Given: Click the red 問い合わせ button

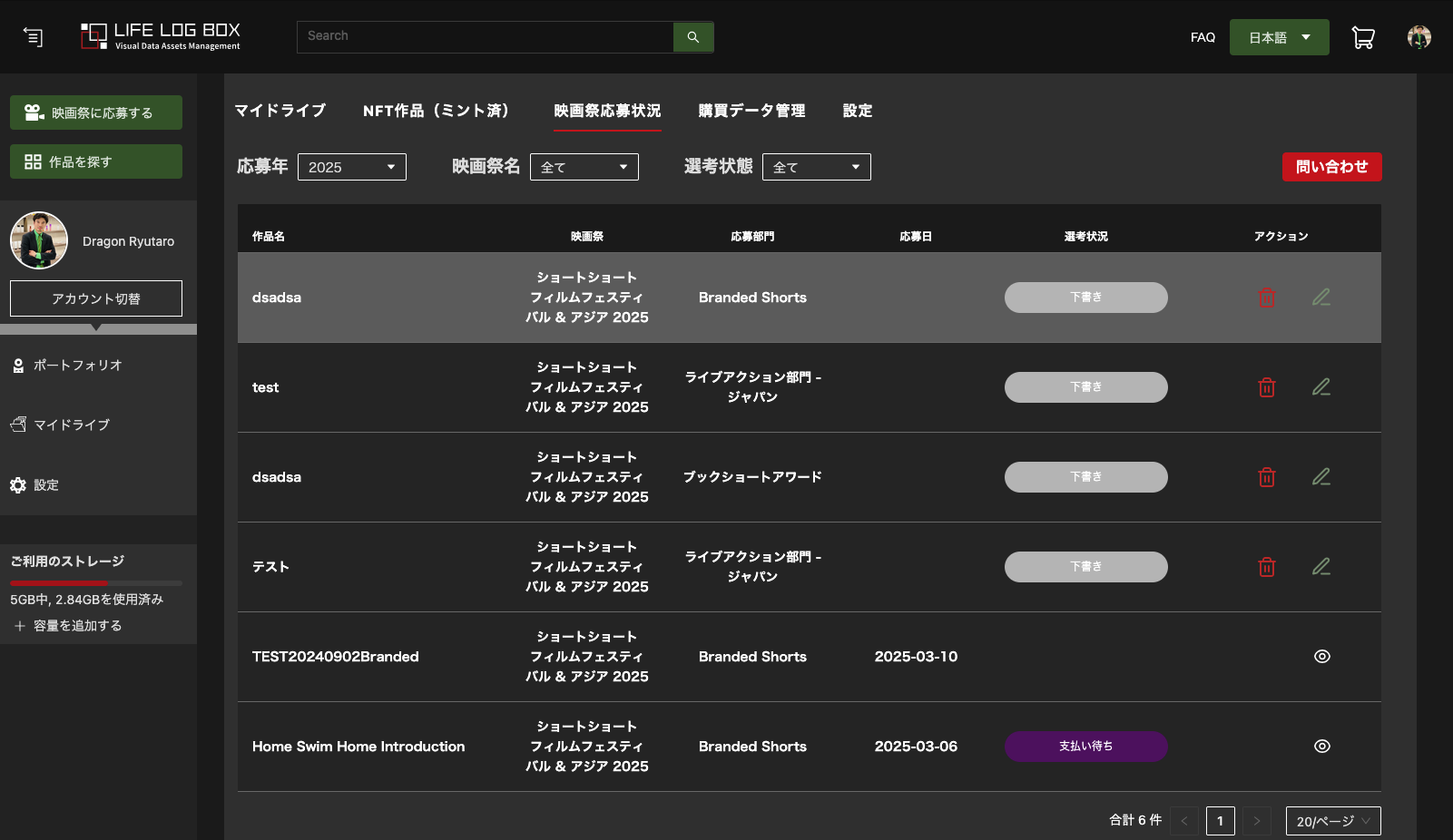Looking at the screenshot, I should pyautogui.click(x=1331, y=167).
